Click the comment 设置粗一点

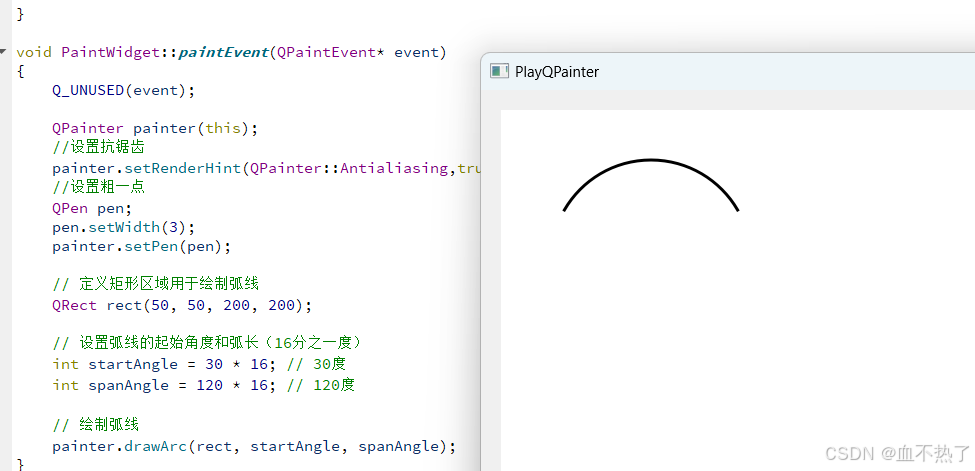pyautogui.click(x=99, y=187)
